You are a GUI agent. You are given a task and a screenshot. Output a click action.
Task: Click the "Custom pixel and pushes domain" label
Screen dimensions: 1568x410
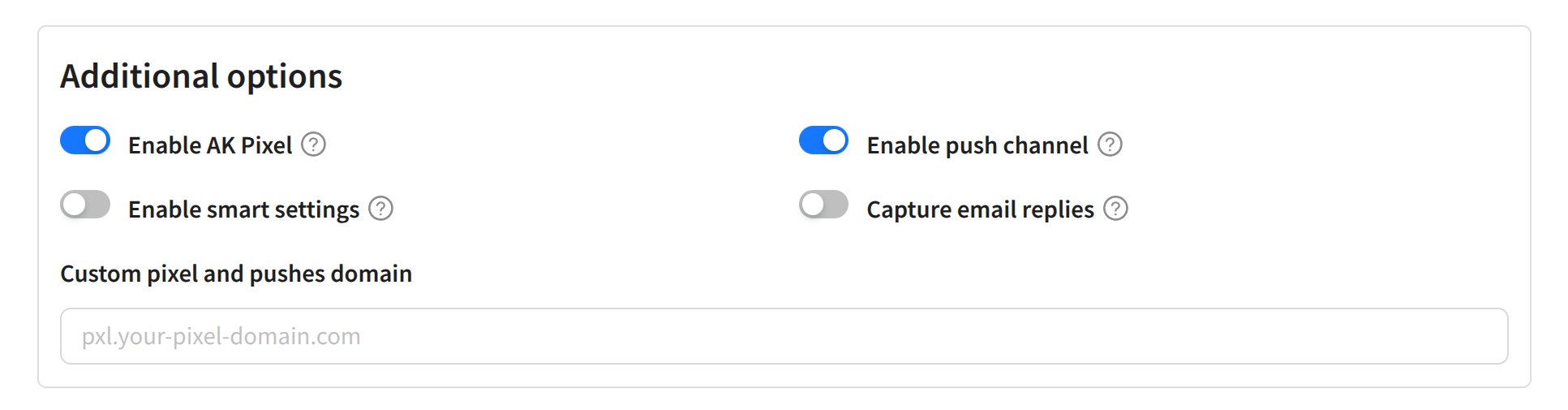pyautogui.click(x=236, y=274)
